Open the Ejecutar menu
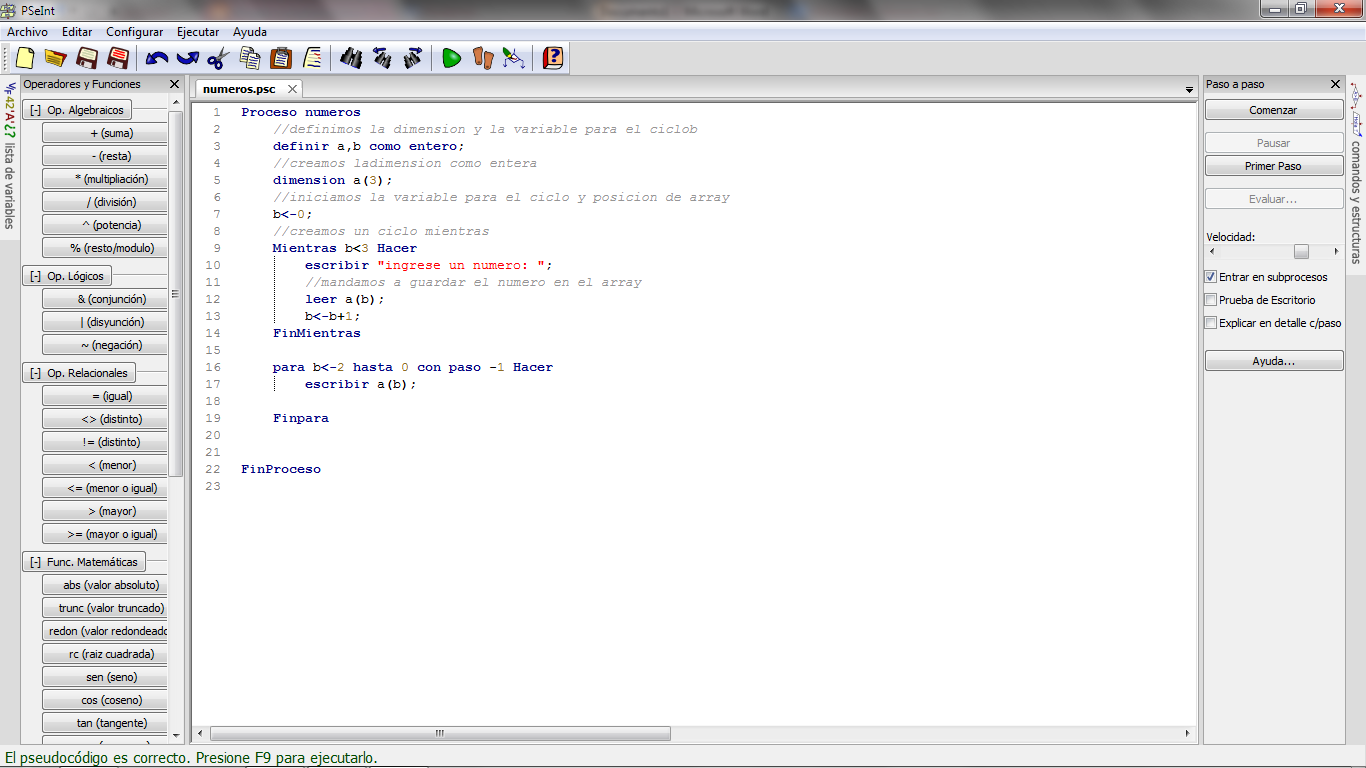 [197, 31]
